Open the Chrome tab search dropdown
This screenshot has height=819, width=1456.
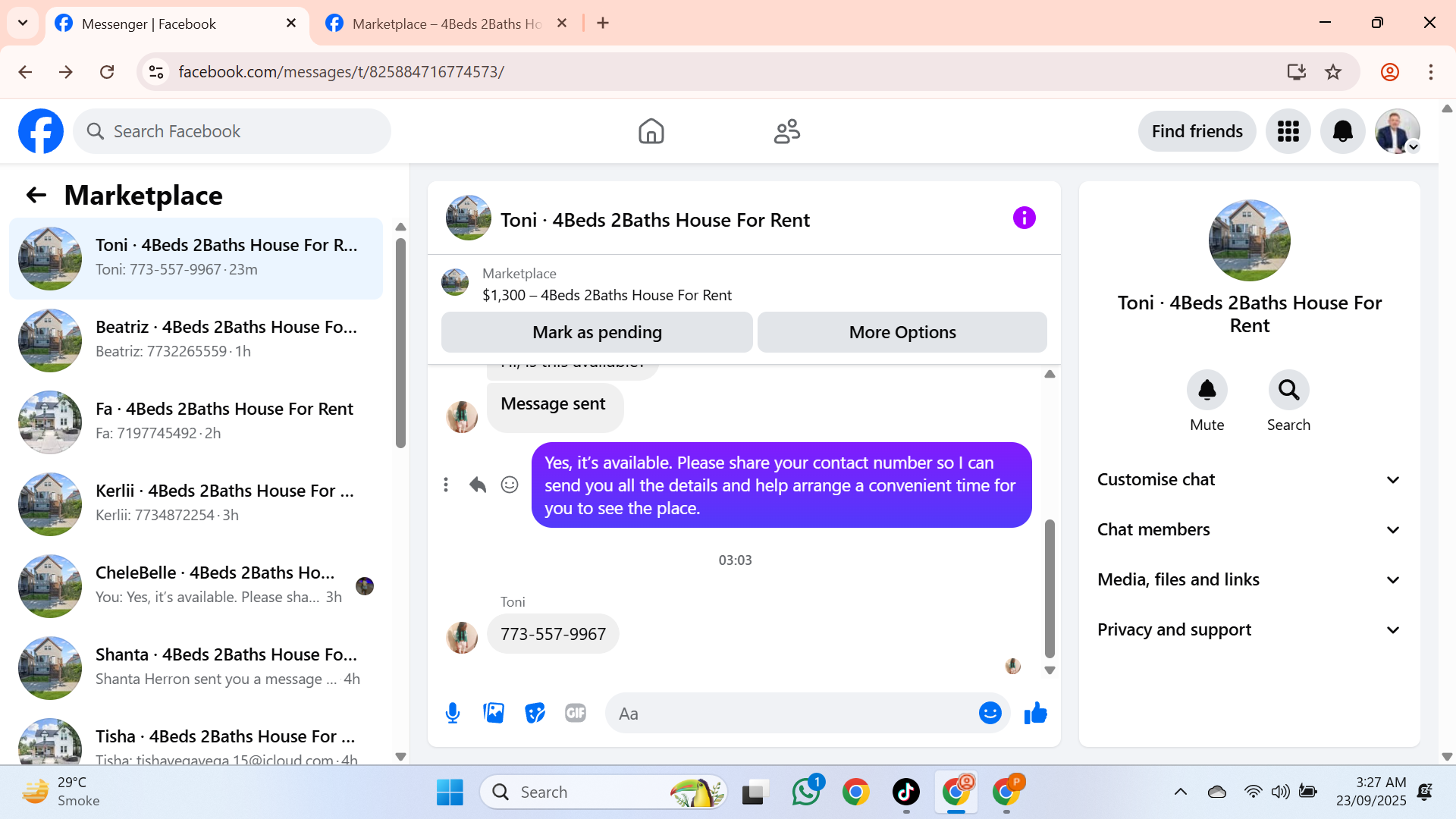[x=23, y=23]
